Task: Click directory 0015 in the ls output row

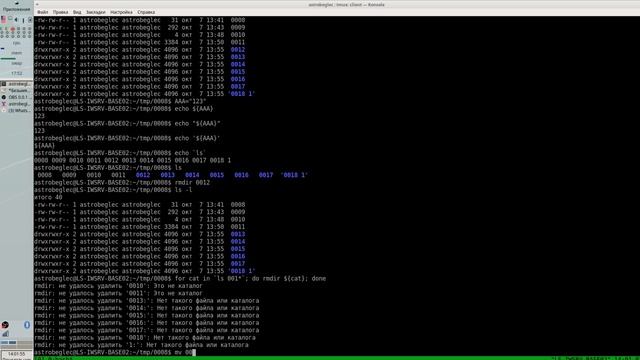Action: pos(217,175)
